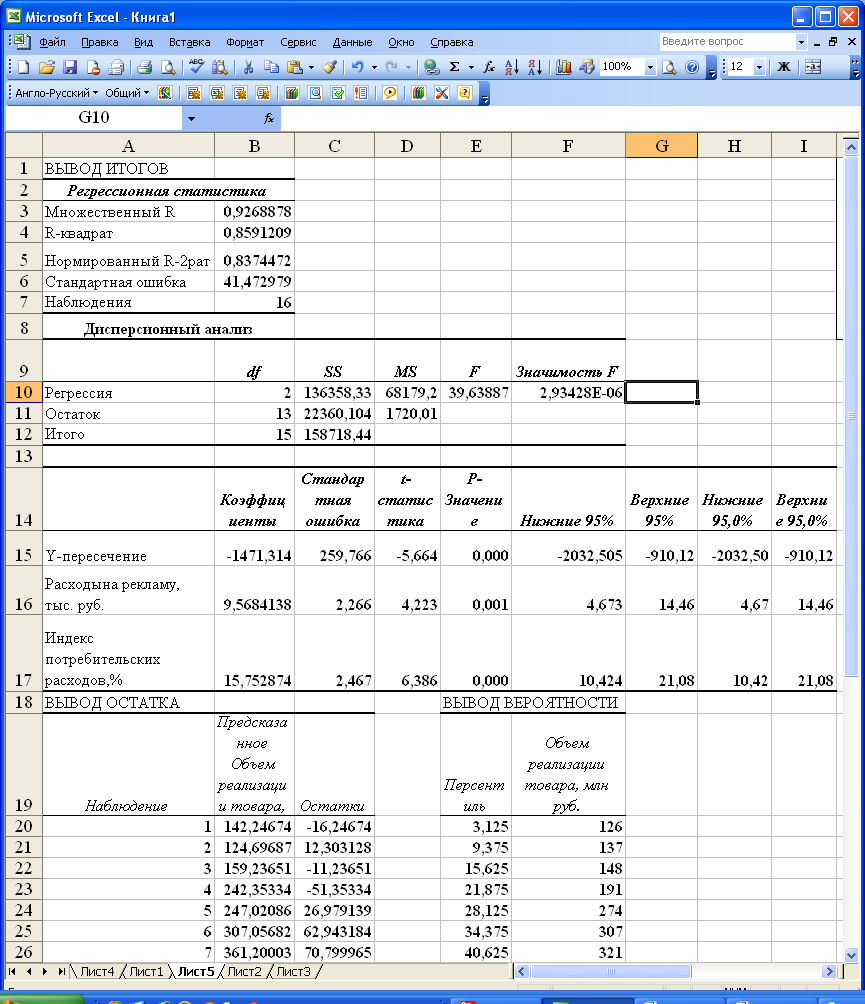Click the red X icon on the dictionary toolbar

442,93
